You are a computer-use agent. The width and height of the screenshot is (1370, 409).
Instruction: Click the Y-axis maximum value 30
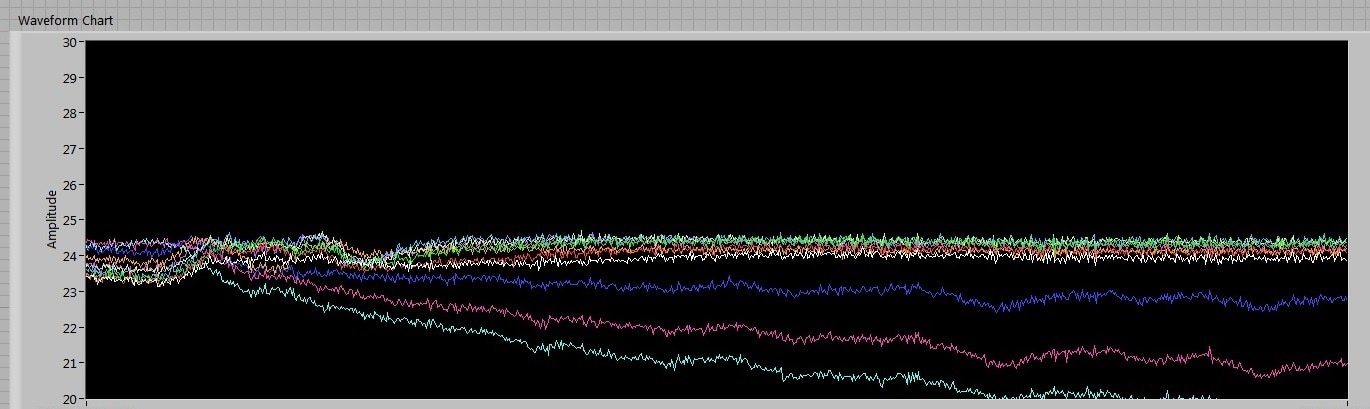70,42
